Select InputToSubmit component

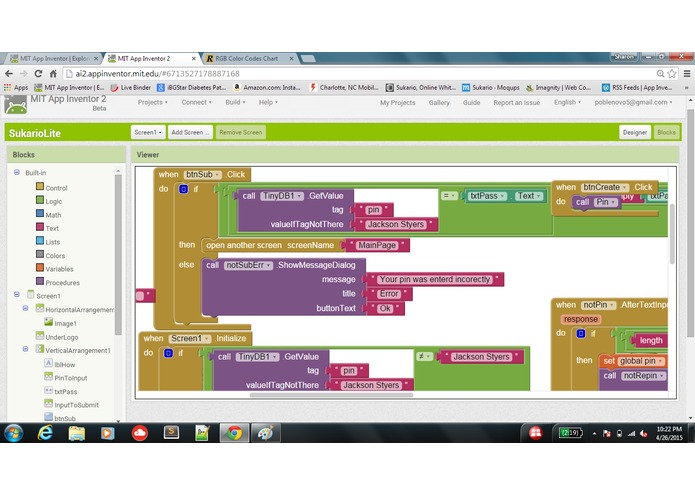coord(71,405)
